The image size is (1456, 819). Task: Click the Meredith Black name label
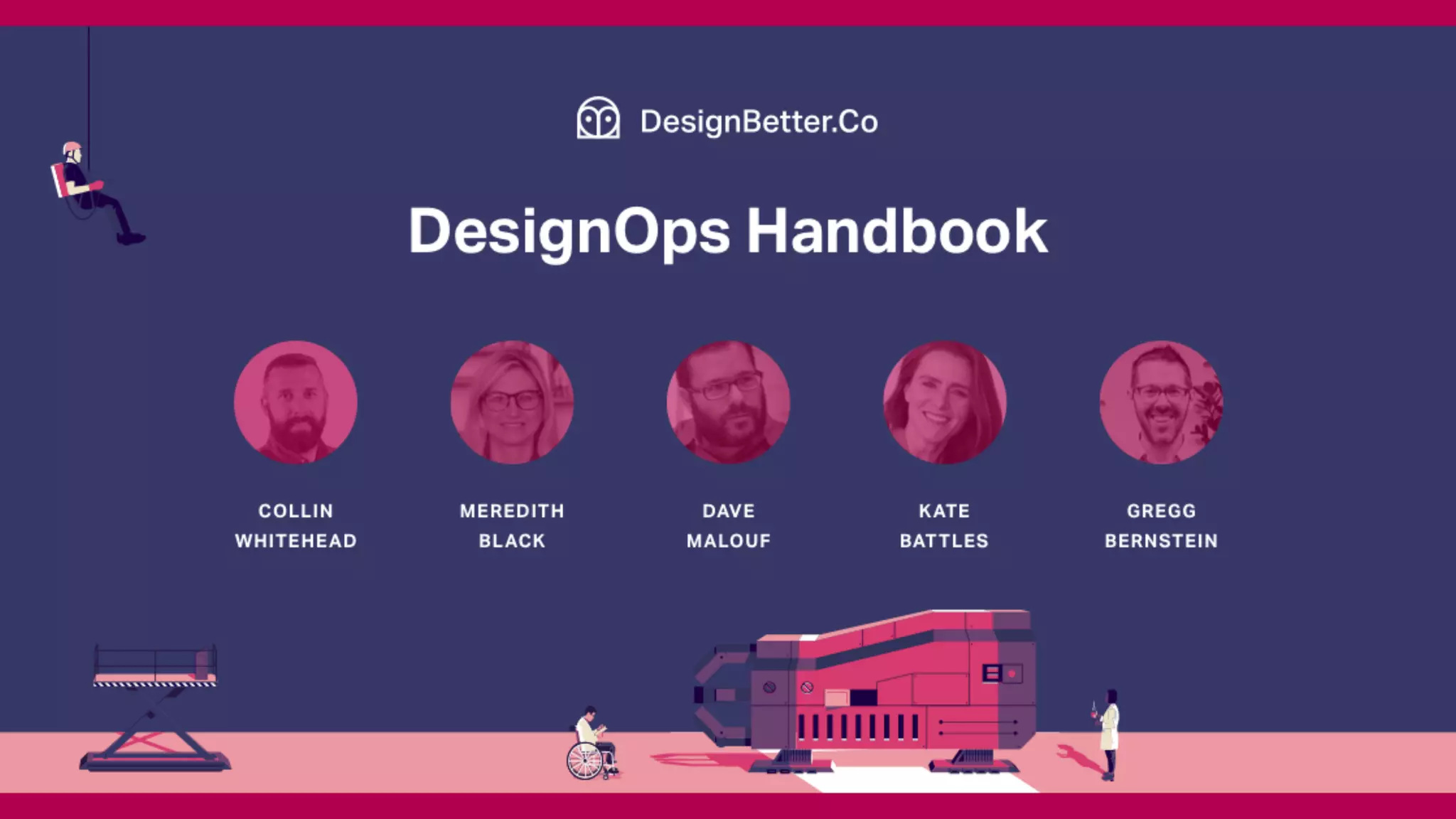coord(512,525)
